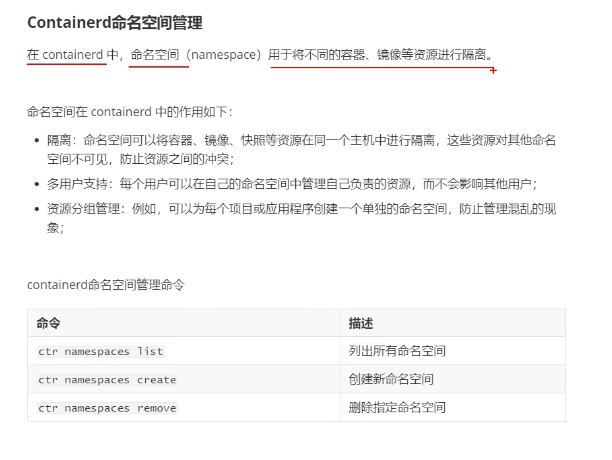The image size is (612, 460).
Task: Select the ctr namespaces create command
Action: point(107,380)
